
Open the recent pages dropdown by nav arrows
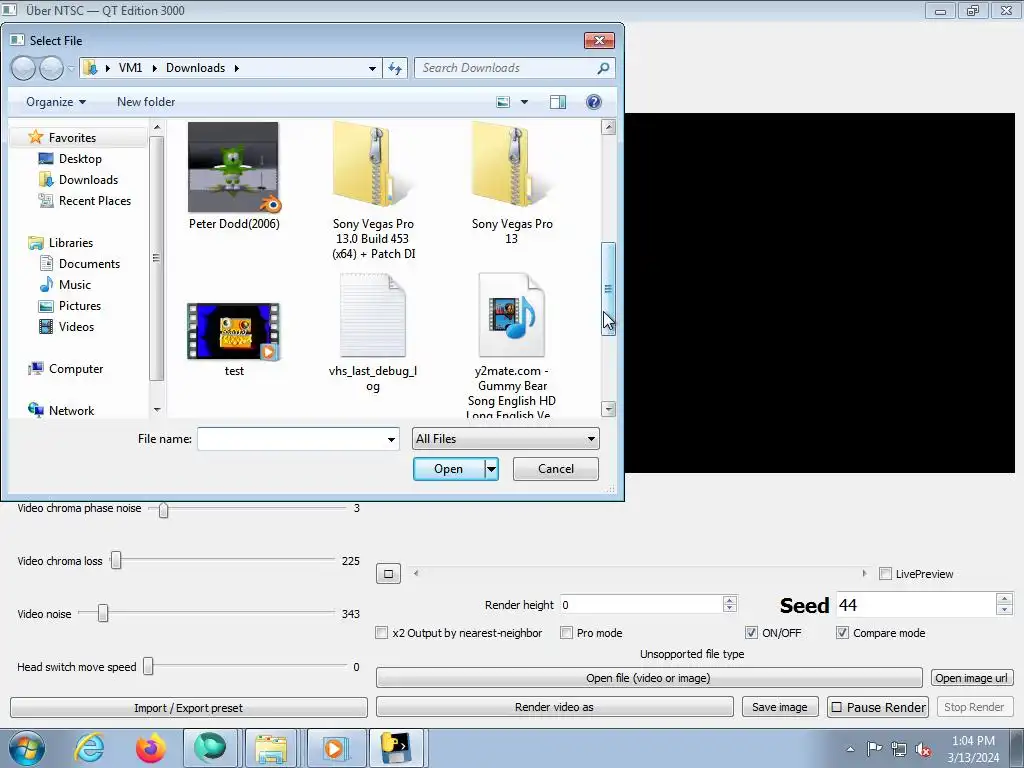coord(71,68)
